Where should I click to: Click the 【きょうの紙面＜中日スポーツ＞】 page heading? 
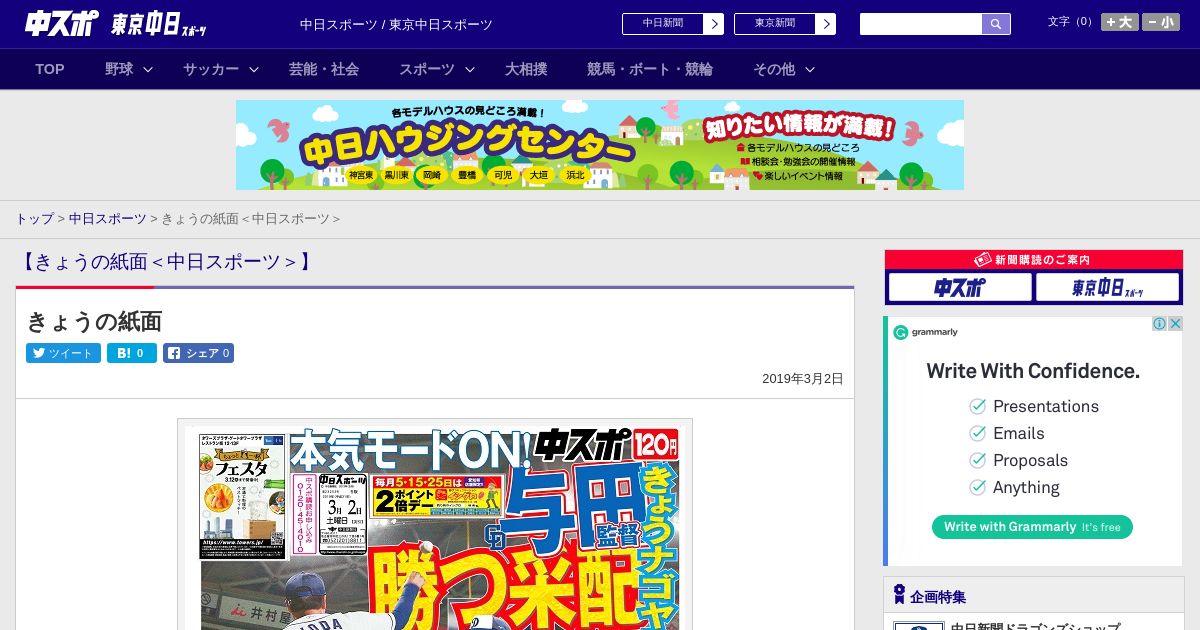click(166, 262)
